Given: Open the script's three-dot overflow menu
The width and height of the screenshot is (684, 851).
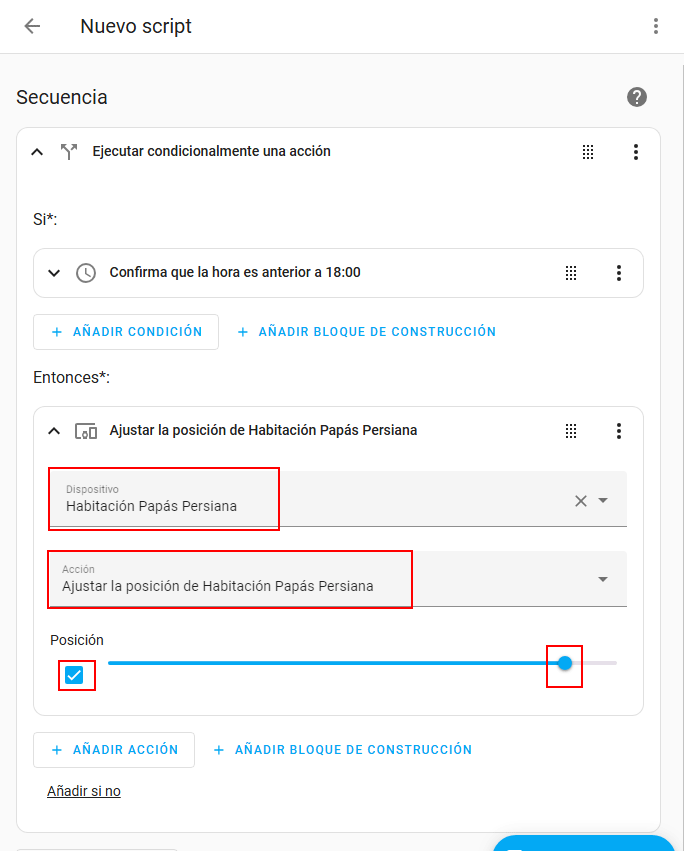Looking at the screenshot, I should [656, 26].
